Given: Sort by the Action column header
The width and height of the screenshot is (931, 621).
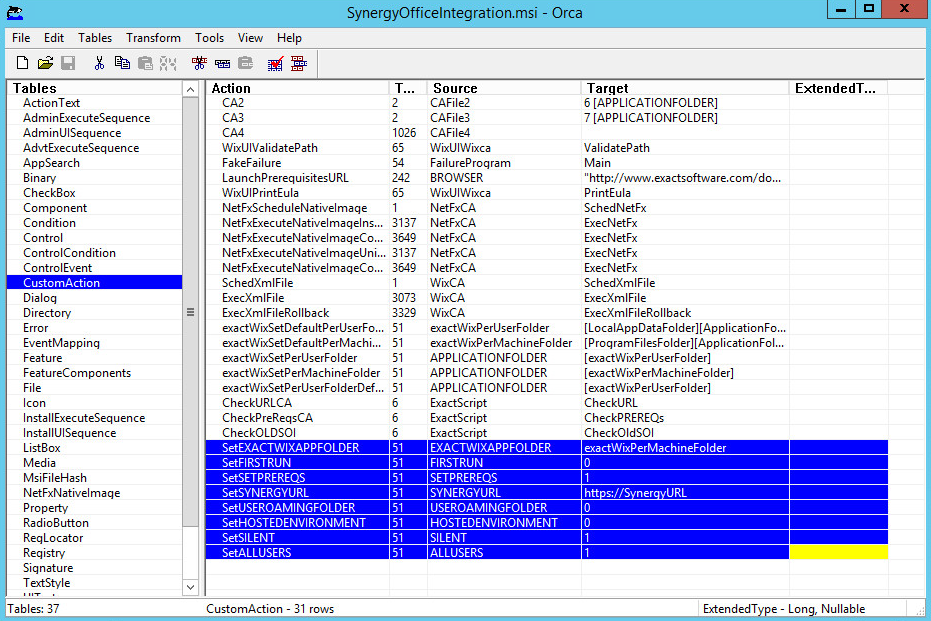Looking at the screenshot, I should (x=297, y=88).
